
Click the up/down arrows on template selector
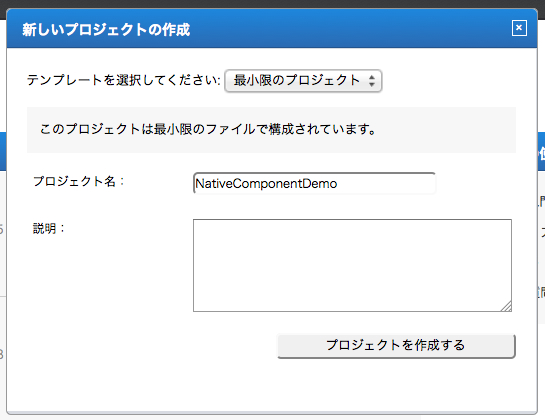tap(372, 81)
